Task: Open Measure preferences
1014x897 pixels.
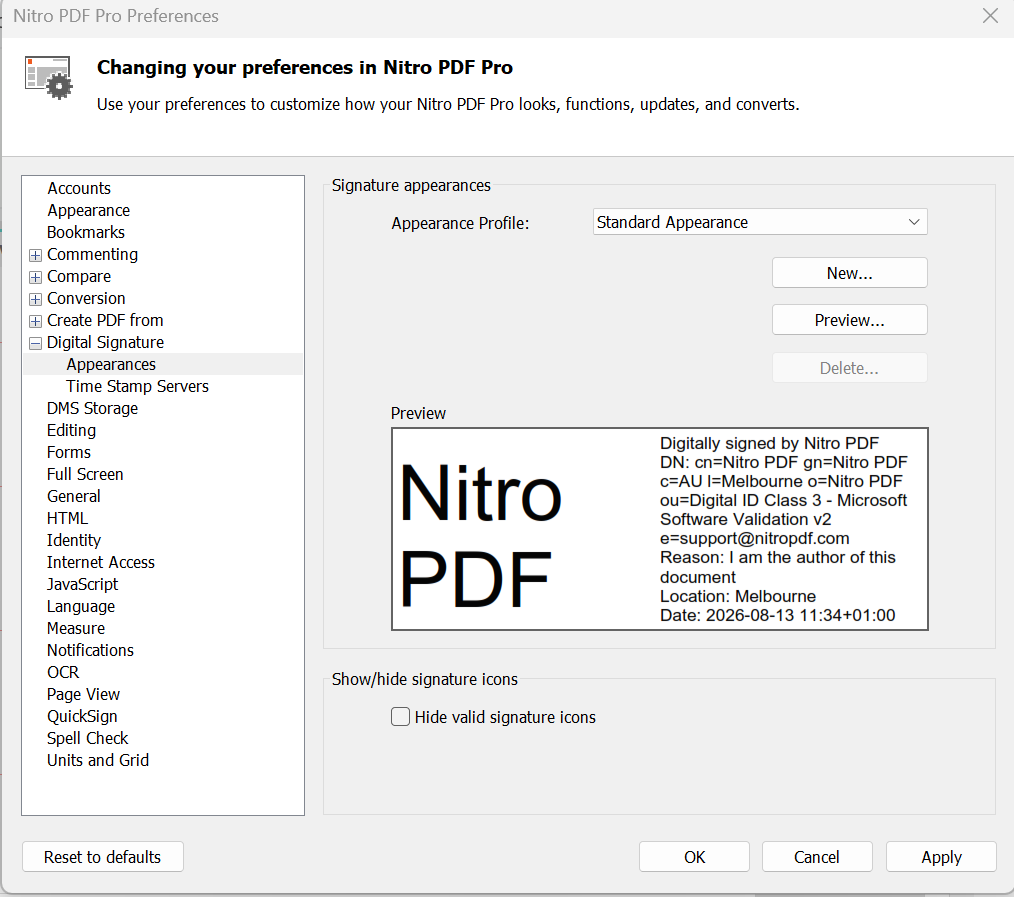Action: 76,628
